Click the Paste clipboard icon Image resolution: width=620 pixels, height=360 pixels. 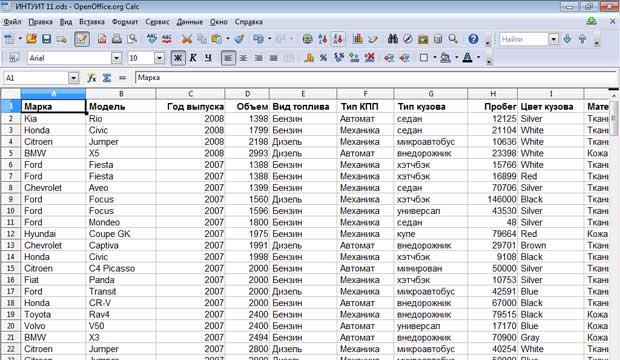[217, 39]
